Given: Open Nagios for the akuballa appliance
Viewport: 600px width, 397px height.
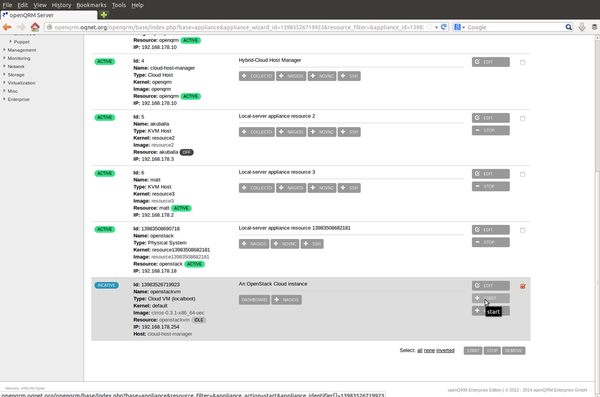Looking at the screenshot, I should [291, 132].
